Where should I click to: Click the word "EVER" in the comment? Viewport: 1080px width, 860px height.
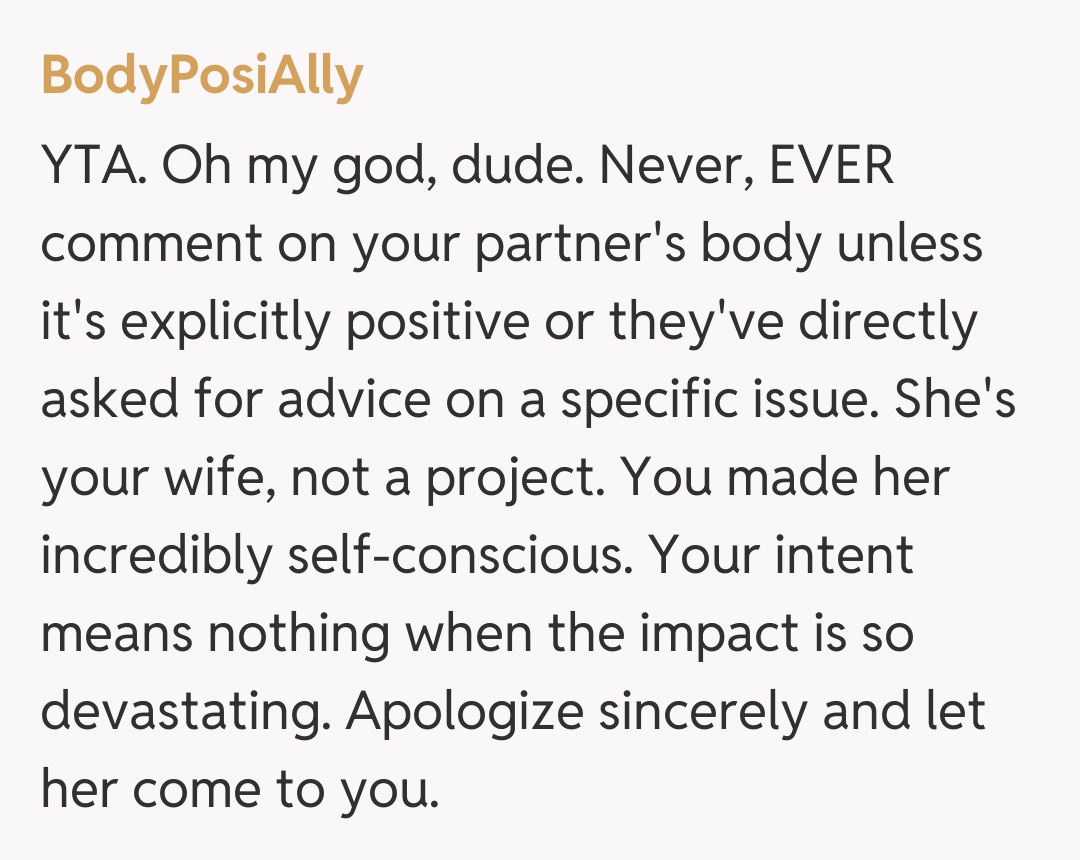pos(831,168)
